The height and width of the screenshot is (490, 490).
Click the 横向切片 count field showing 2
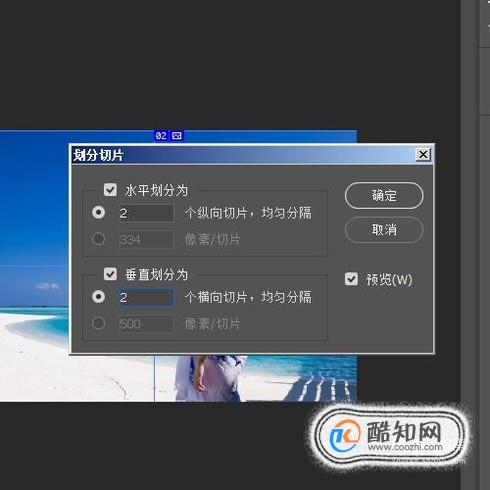146,297
